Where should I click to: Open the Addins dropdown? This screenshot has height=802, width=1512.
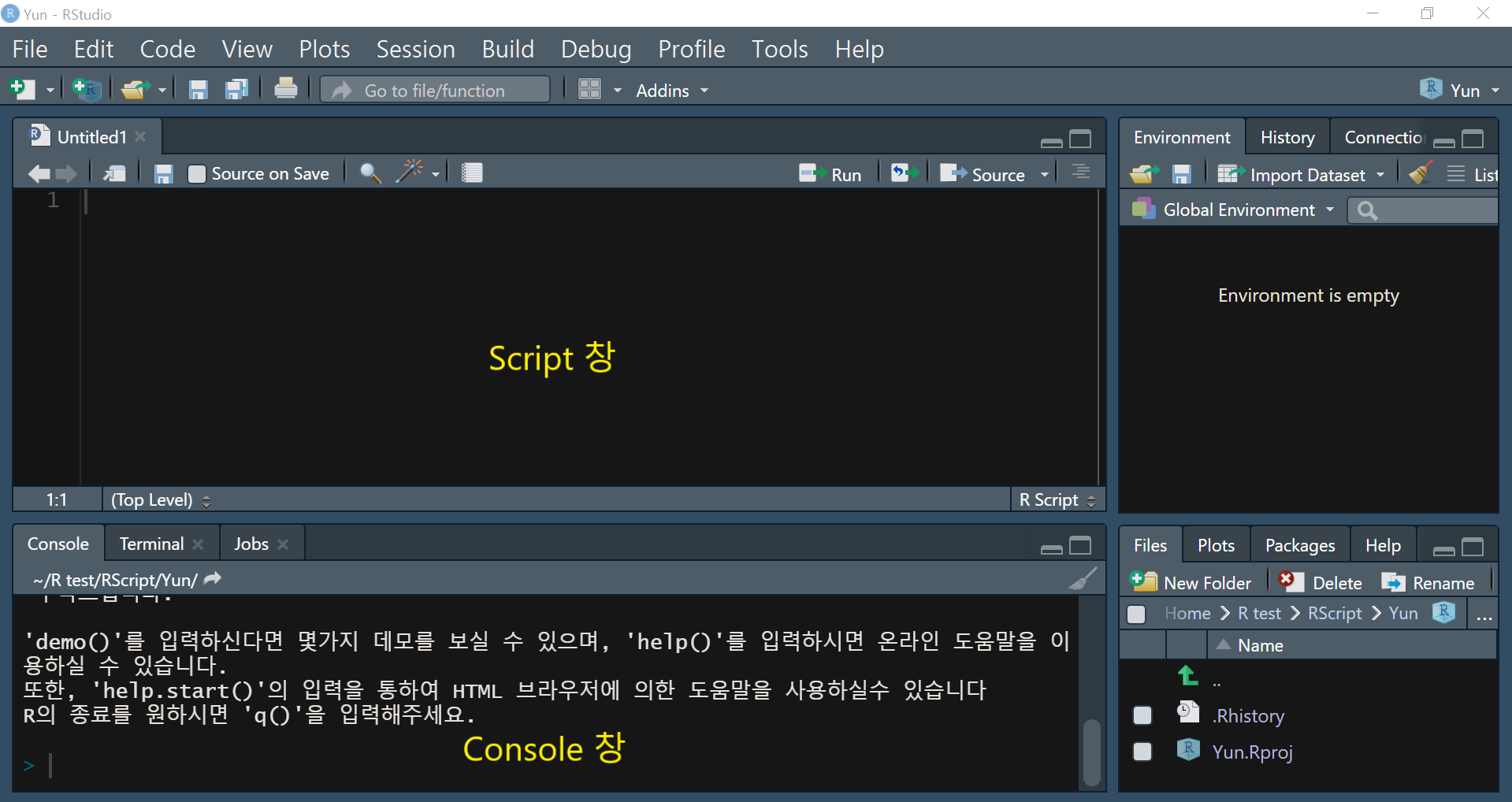coord(672,91)
